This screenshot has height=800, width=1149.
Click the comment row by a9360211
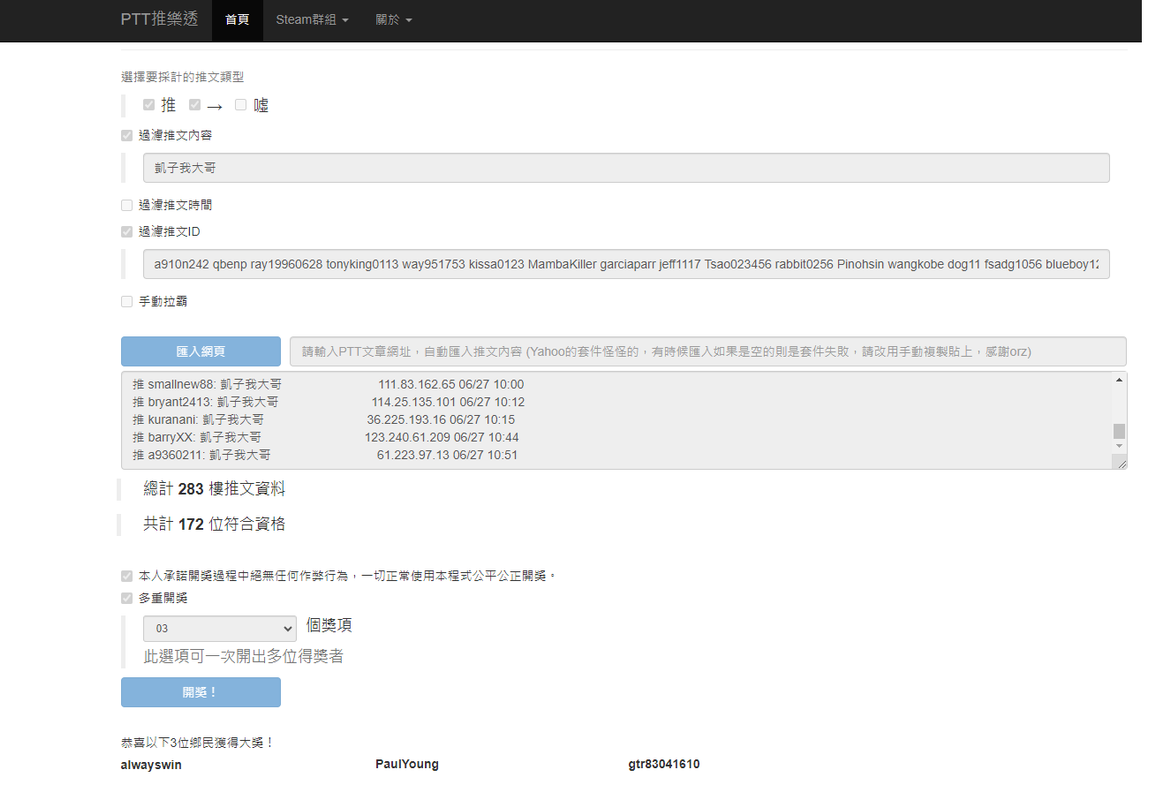coord(325,454)
